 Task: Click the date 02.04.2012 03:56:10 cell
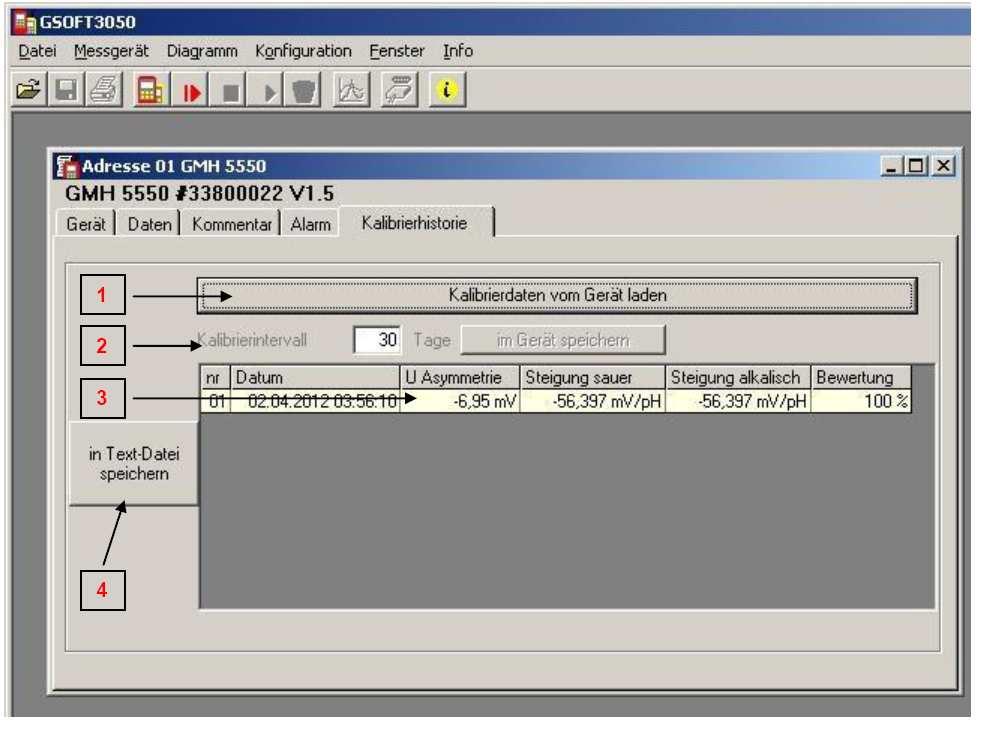(x=315, y=401)
